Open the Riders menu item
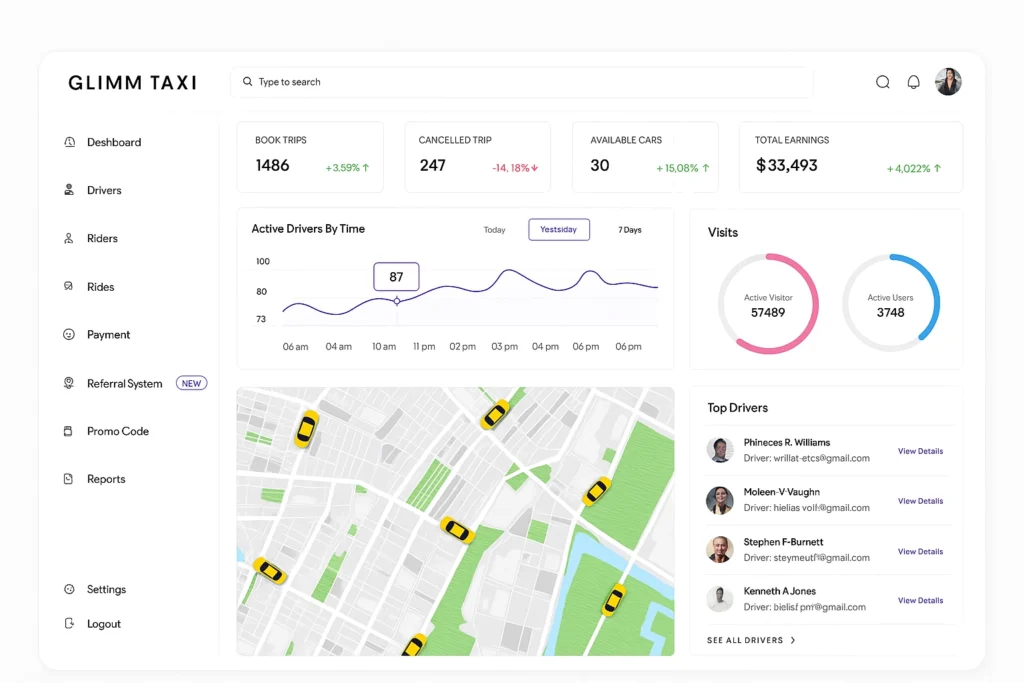 102,238
